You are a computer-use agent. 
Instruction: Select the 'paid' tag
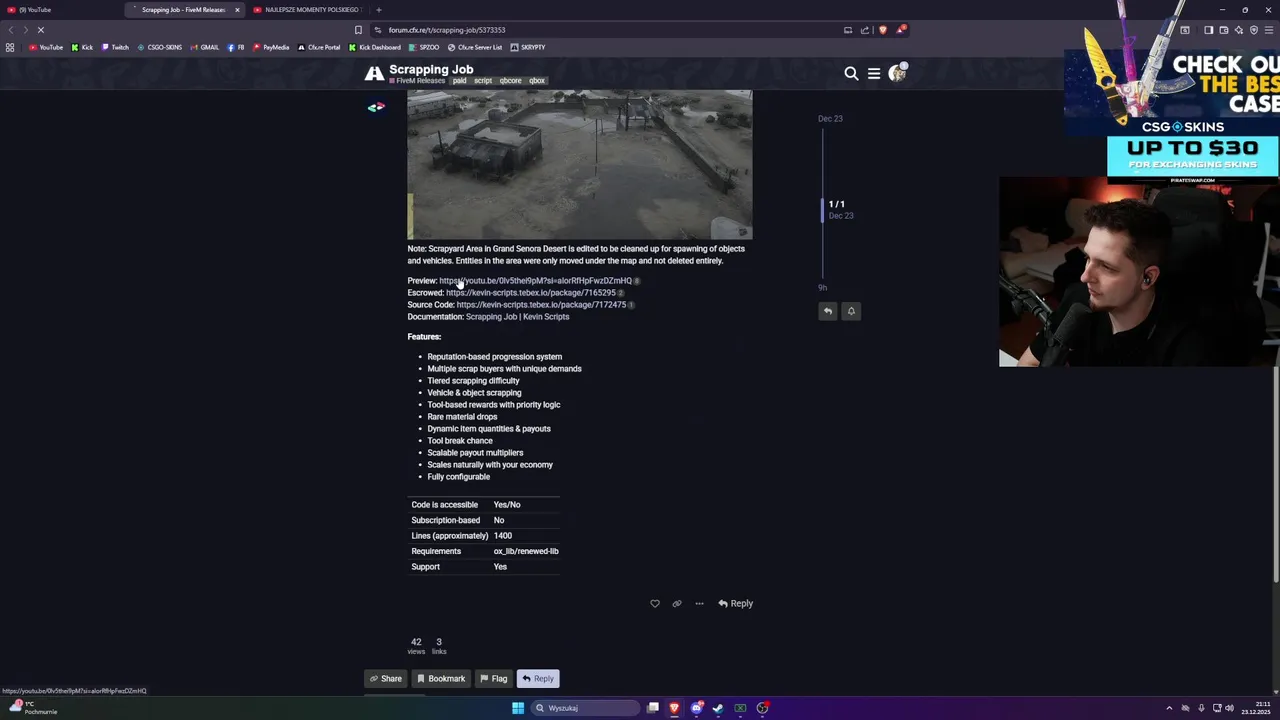460,81
